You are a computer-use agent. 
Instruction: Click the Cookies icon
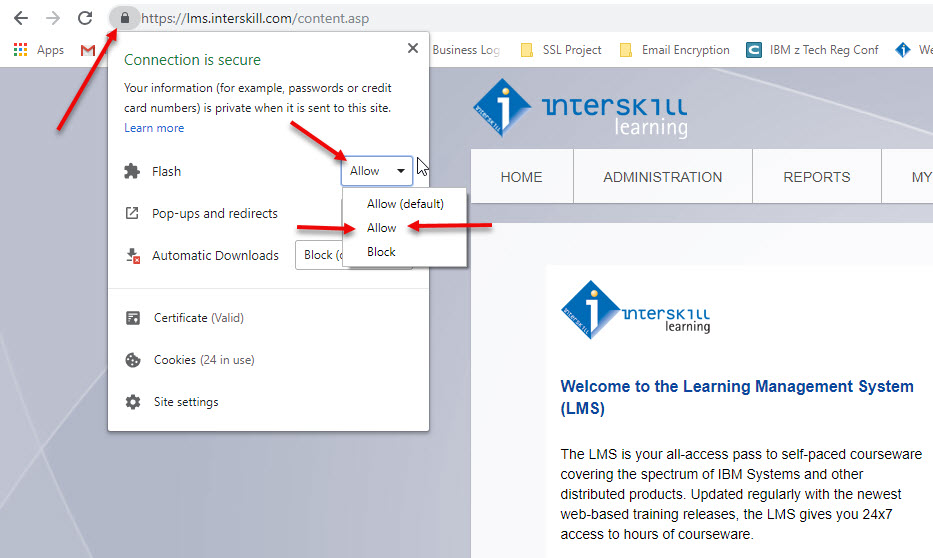pos(133,360)
